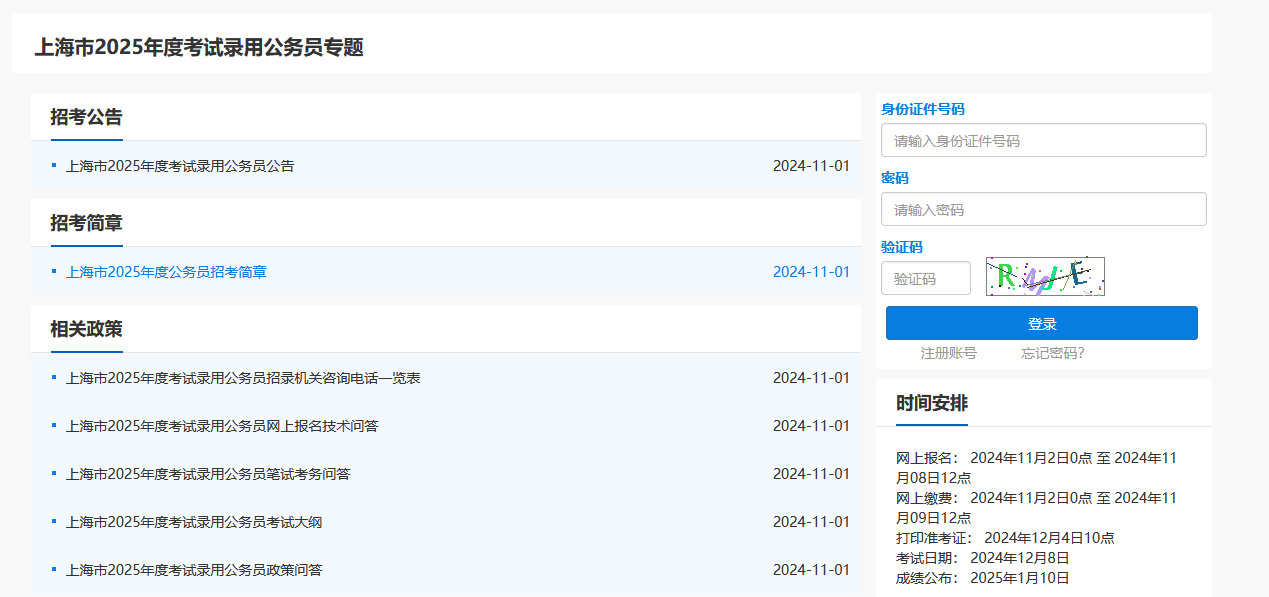Click the date beside 网上报名技术问答 row
This screenshot has width=1269, height=597.
(x=811, y=426)
